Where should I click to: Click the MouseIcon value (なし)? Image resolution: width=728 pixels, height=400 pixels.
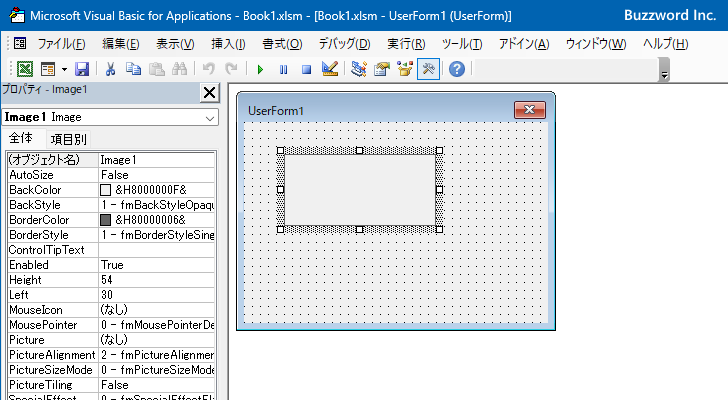click(156, 310)
